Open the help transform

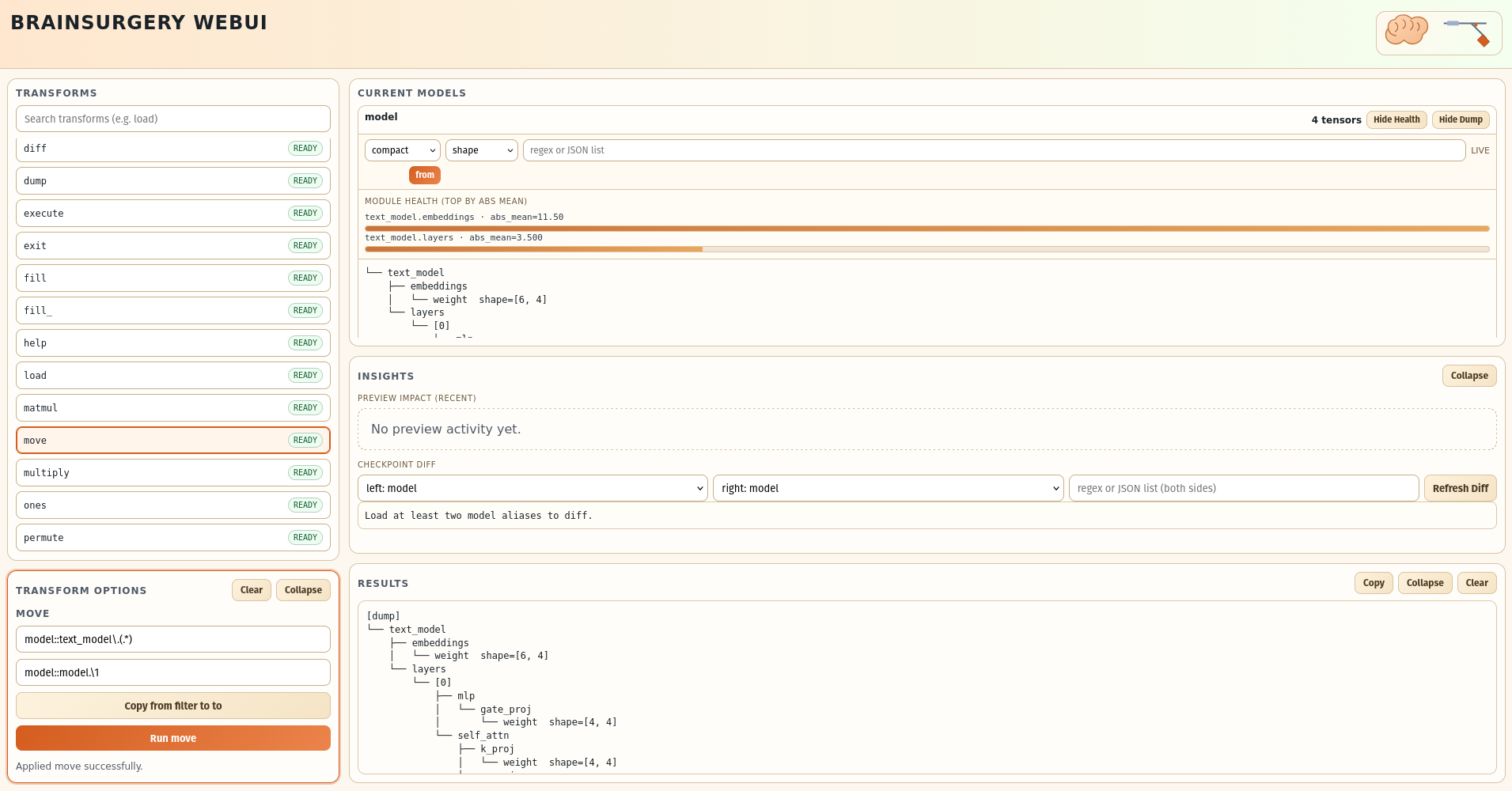coord(173,343)
